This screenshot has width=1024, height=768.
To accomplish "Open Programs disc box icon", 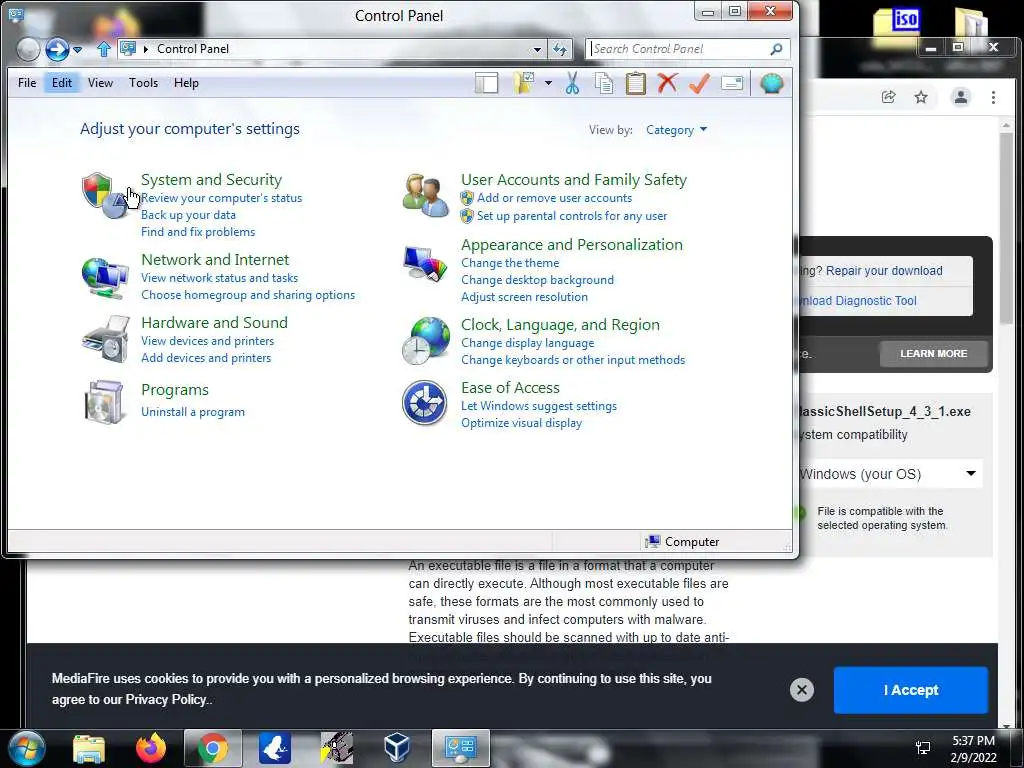I will [x=104, y=402].
